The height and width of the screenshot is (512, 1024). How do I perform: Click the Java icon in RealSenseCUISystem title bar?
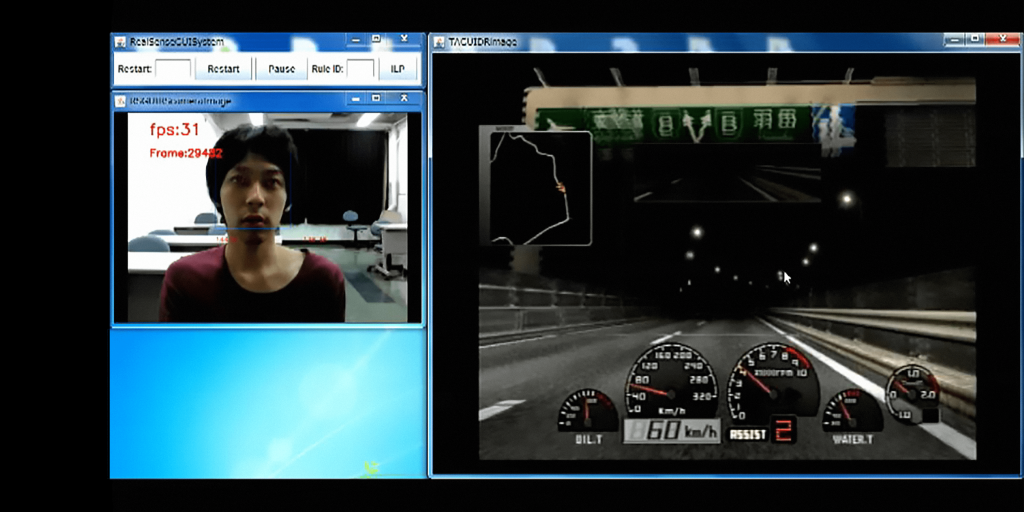120,42
